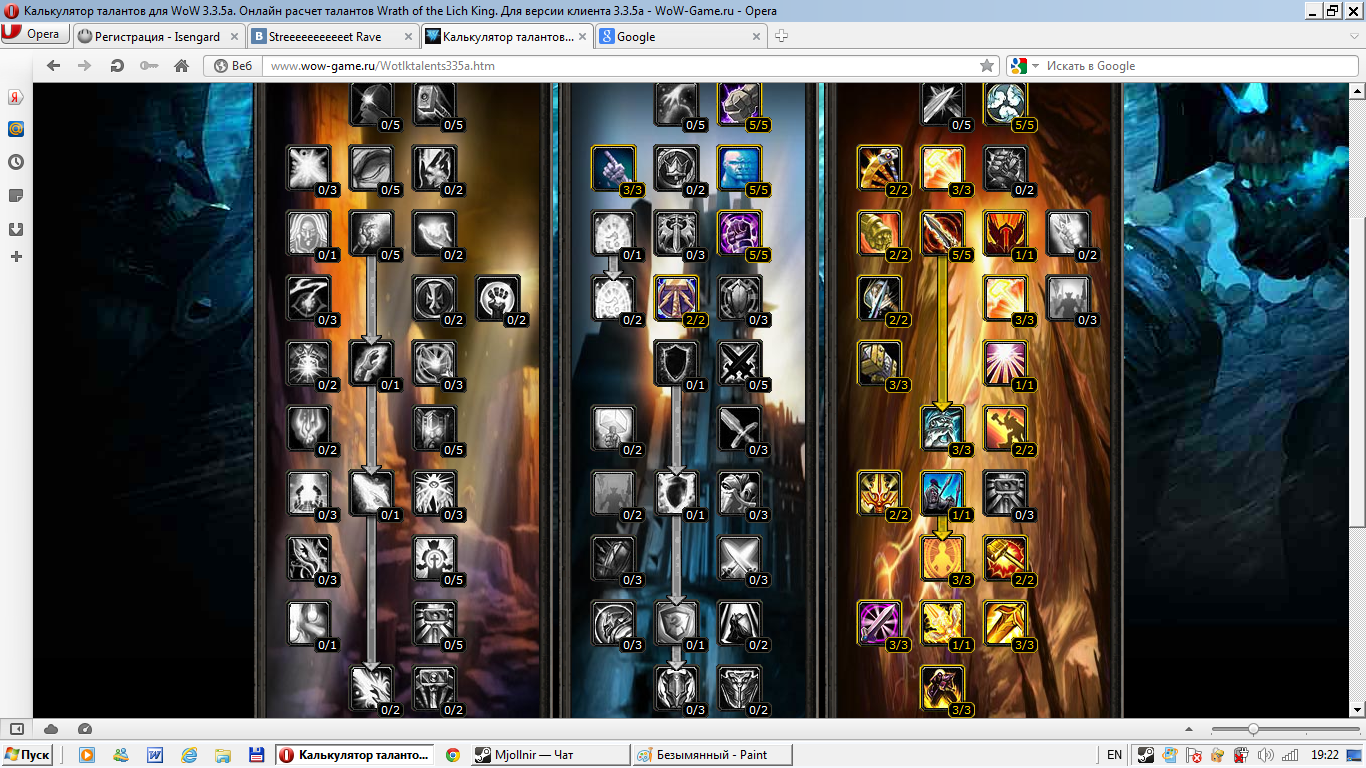Click the EN language indicator in tray
Image resolution: width=1366 pixels, height=768 pixels.
(1114, 755)
